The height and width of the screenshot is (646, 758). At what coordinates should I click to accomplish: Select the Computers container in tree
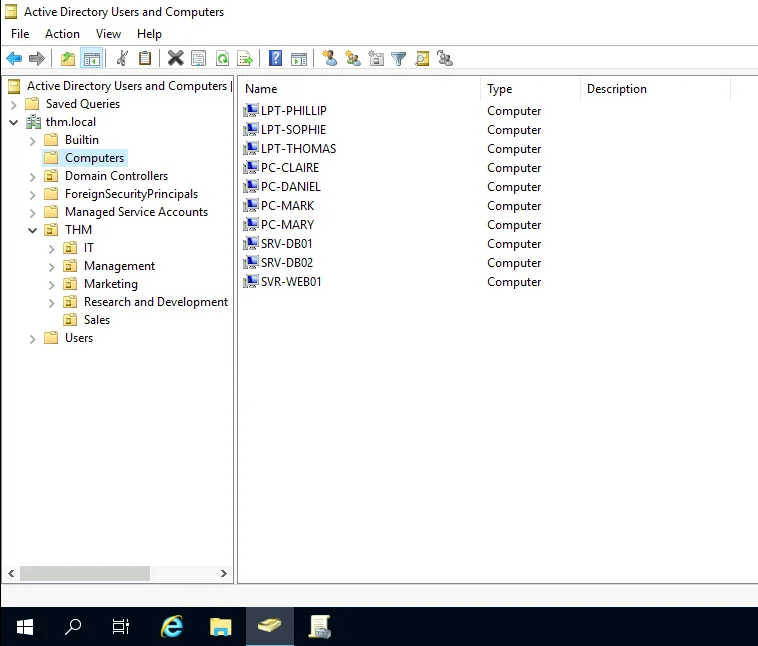click(94, 158)
